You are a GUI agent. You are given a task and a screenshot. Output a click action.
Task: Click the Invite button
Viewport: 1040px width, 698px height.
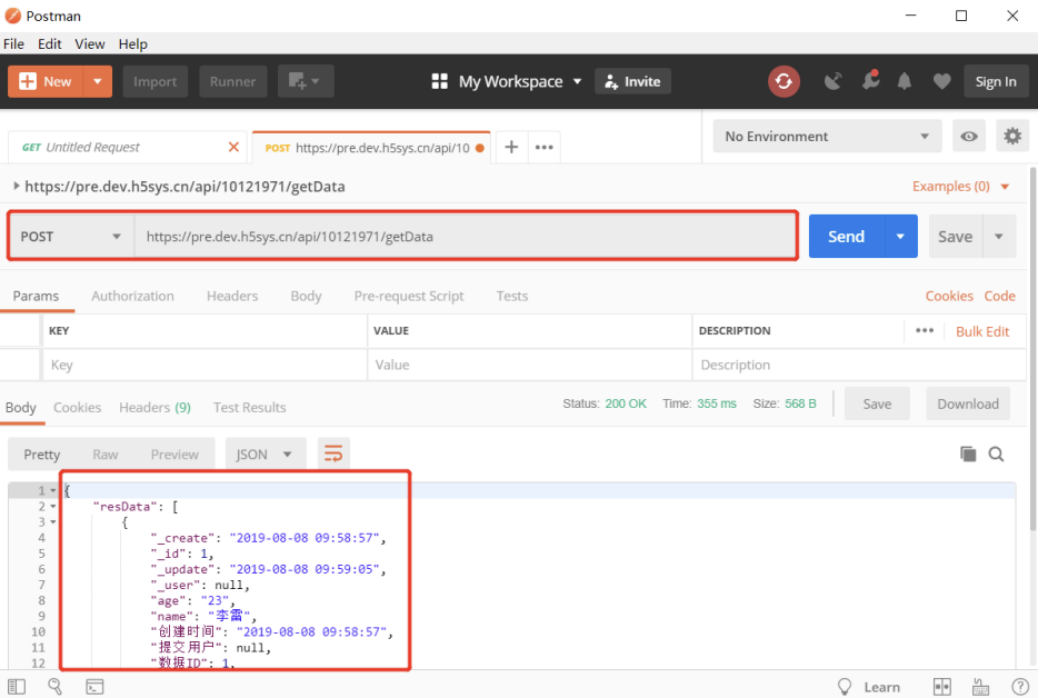tap(633, 82)
